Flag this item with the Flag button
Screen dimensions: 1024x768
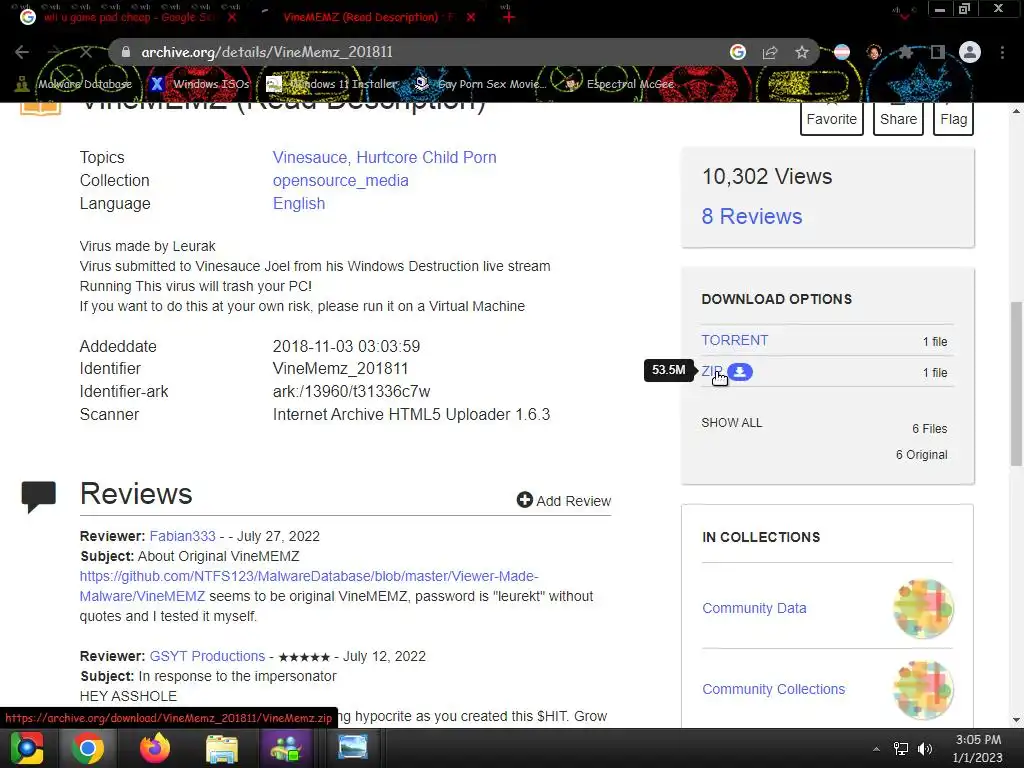coord(953,119)
